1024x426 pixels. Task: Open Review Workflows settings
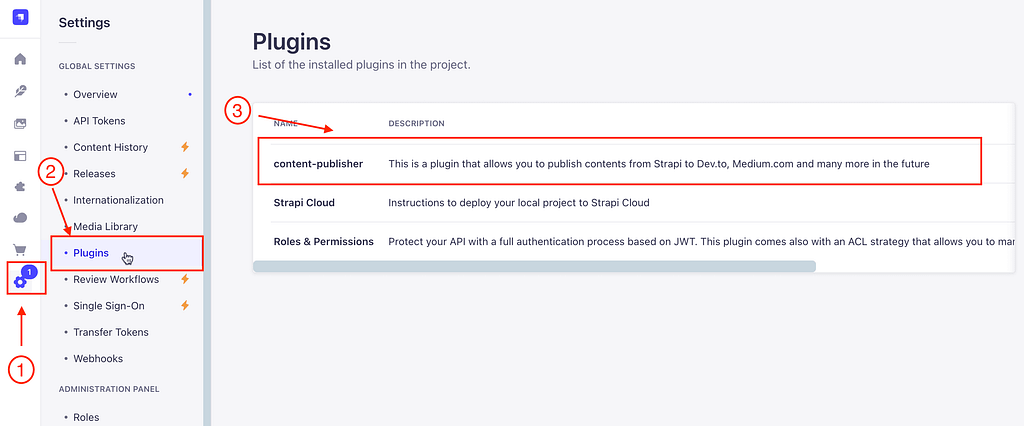pos(116,280)
